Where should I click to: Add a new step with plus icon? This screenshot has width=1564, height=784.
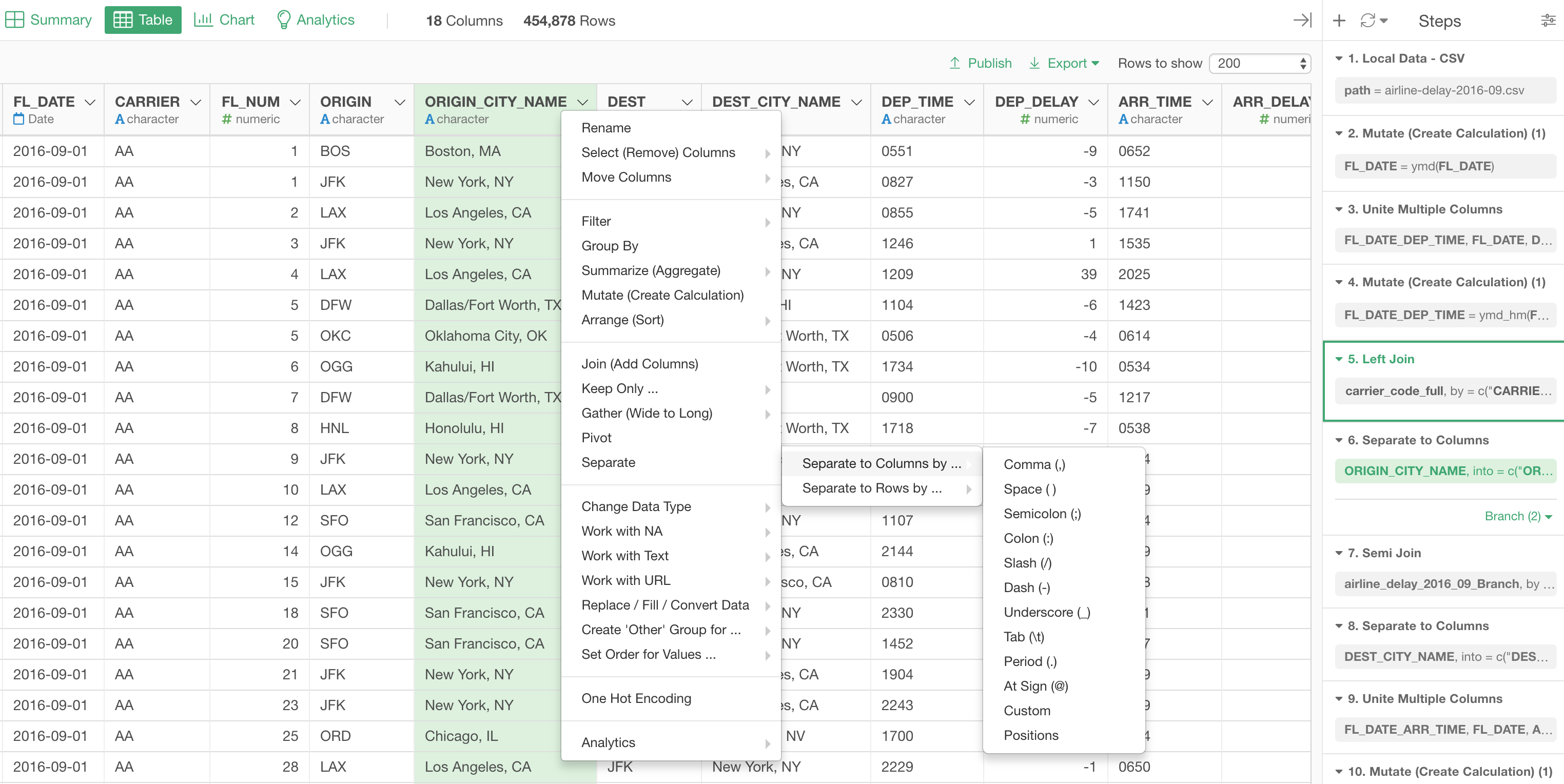[x=1339, y=21]
